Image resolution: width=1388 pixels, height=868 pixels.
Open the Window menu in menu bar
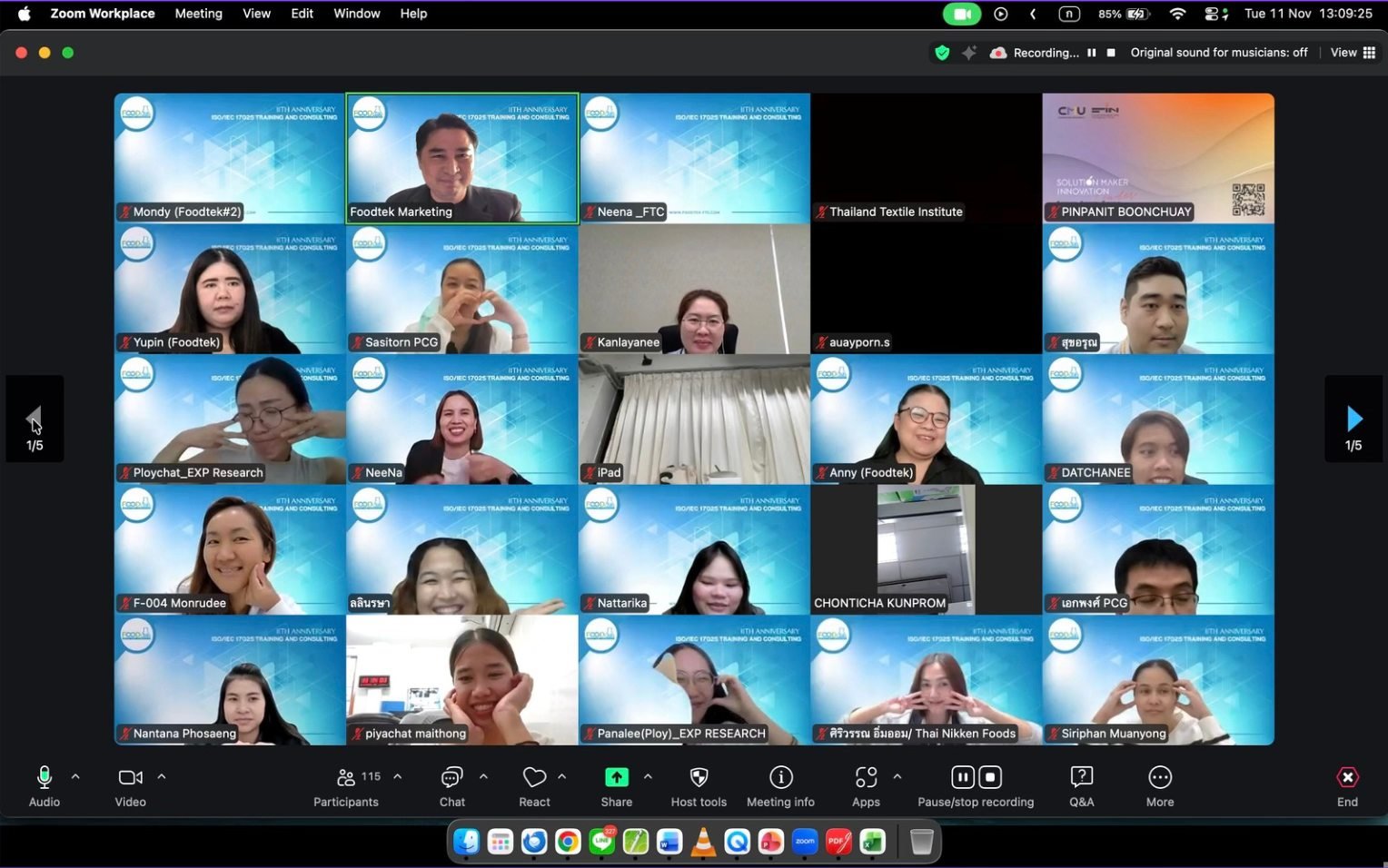[356, 14]
